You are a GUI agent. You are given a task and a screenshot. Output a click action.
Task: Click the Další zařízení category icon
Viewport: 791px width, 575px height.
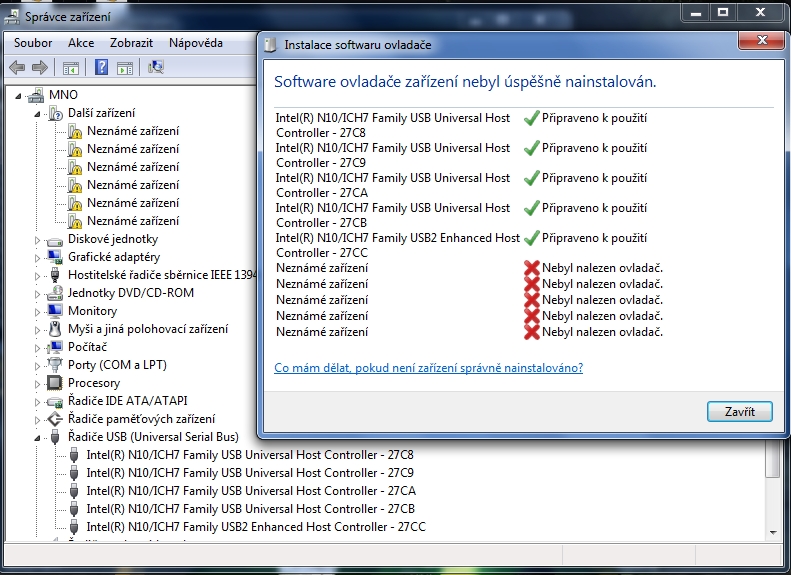[x=55, y=113]
